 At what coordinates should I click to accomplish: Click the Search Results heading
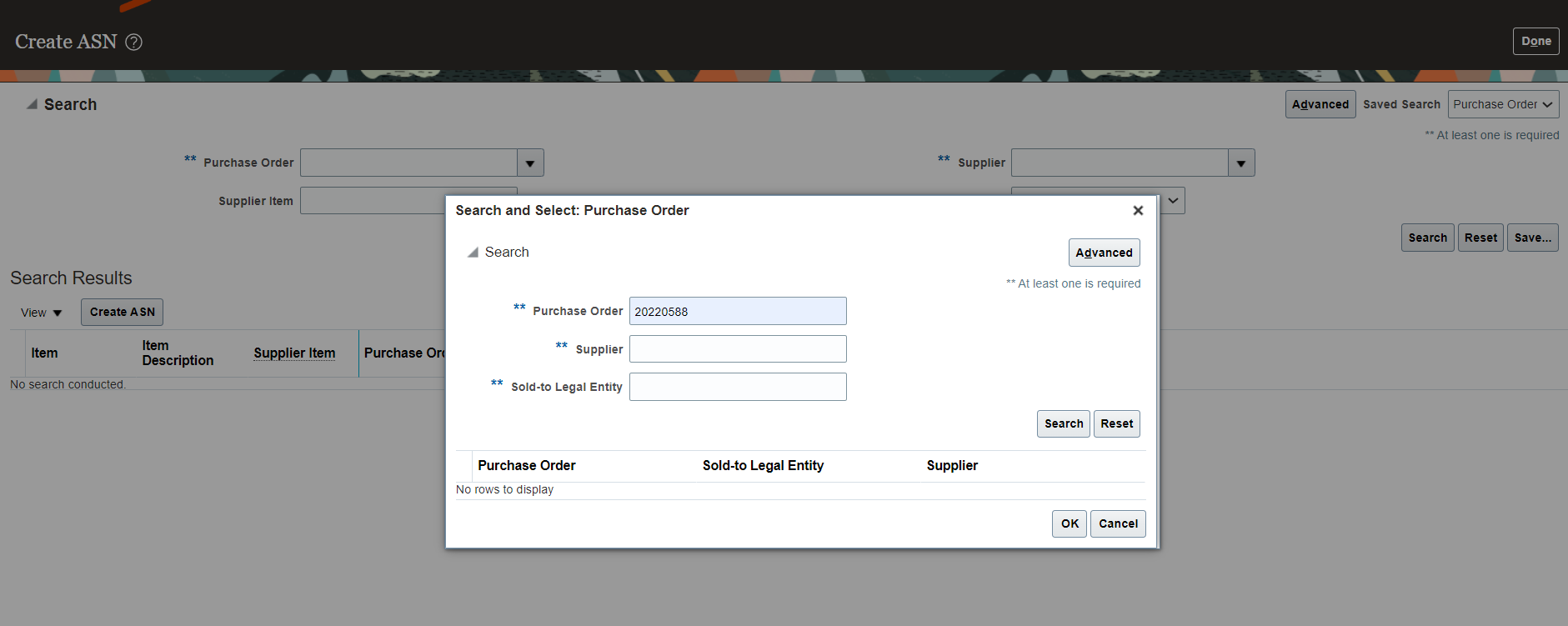pos(71,278)
